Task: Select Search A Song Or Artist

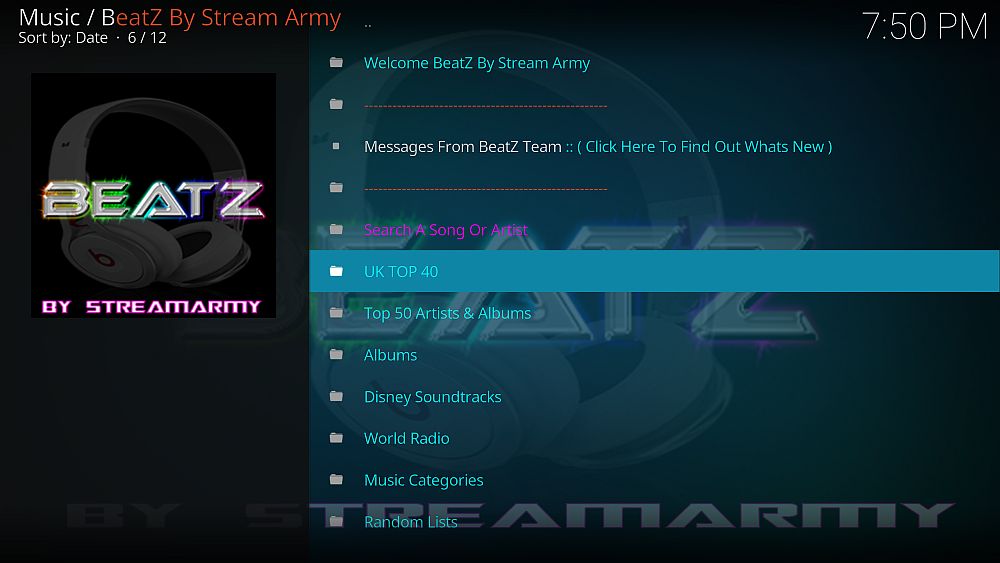Action: [654, 230]
